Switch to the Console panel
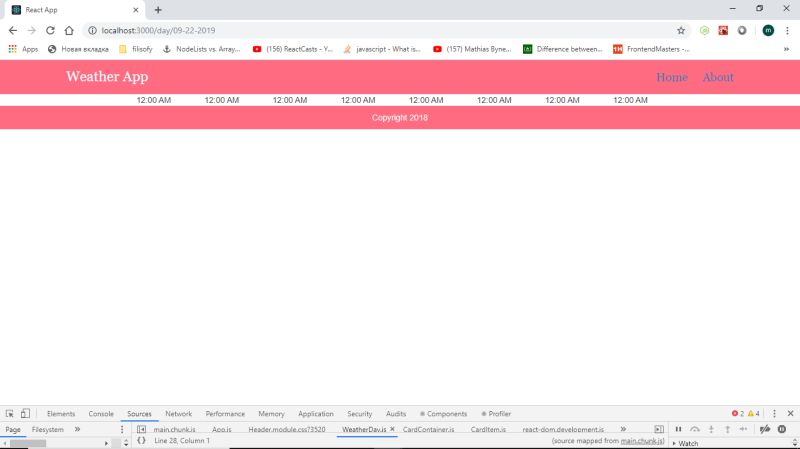 tap(101, 414)
